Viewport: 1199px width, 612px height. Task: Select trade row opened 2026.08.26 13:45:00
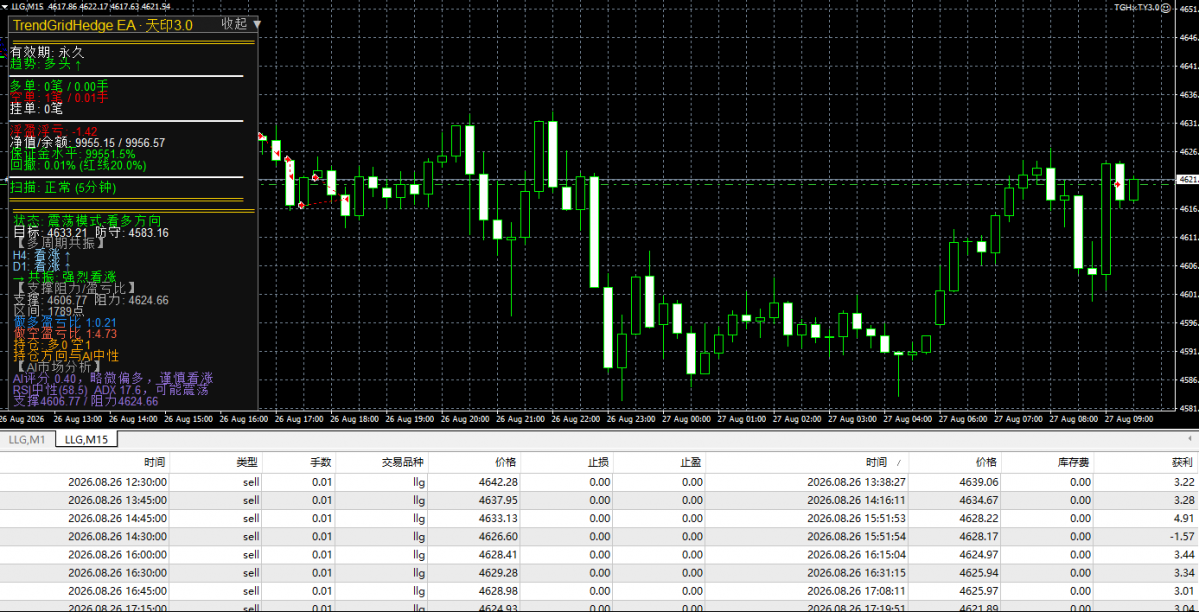(599, 500)
